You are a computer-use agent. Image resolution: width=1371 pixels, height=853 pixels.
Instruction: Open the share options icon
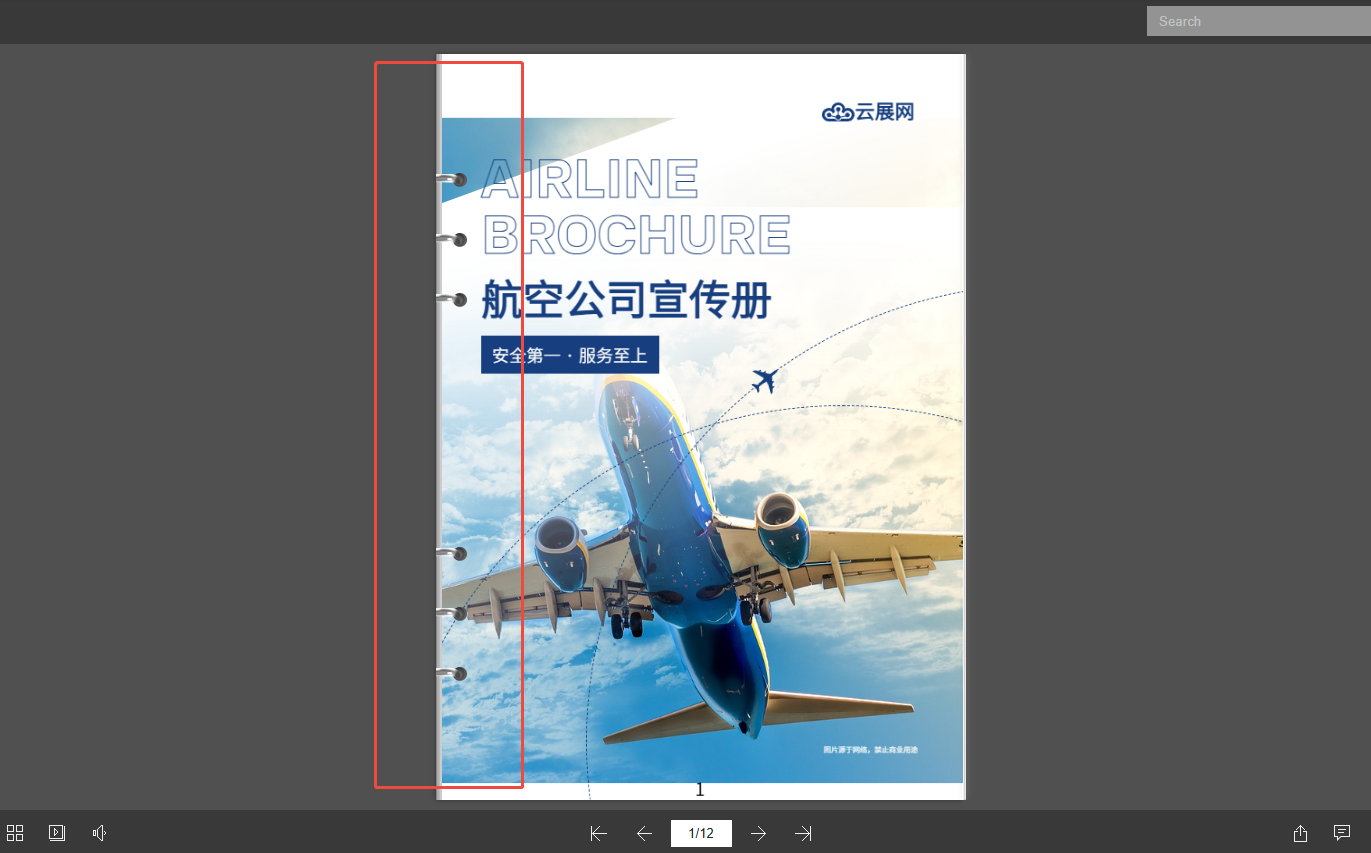coord(1300,833)
